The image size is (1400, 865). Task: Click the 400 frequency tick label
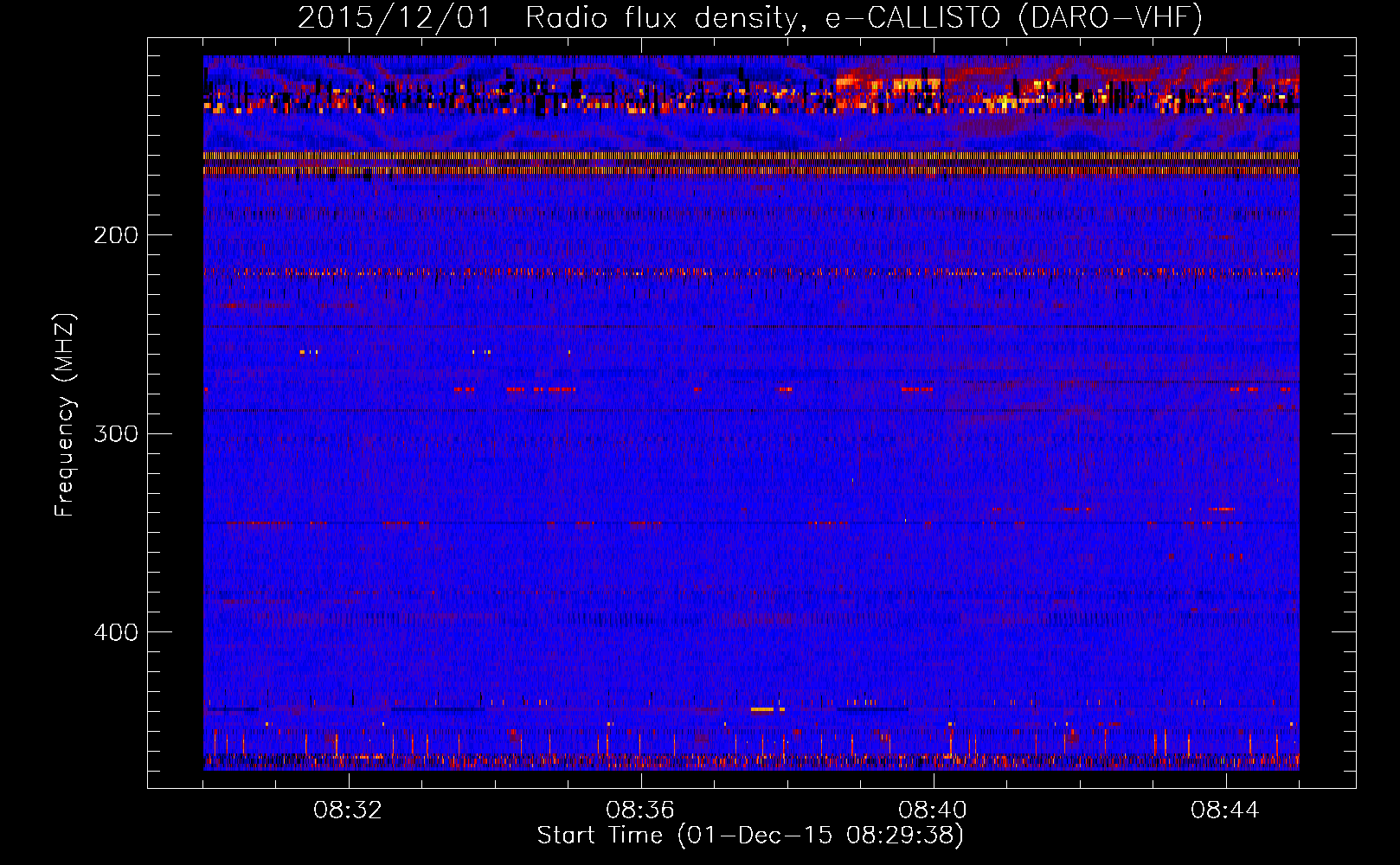point(116,632)
